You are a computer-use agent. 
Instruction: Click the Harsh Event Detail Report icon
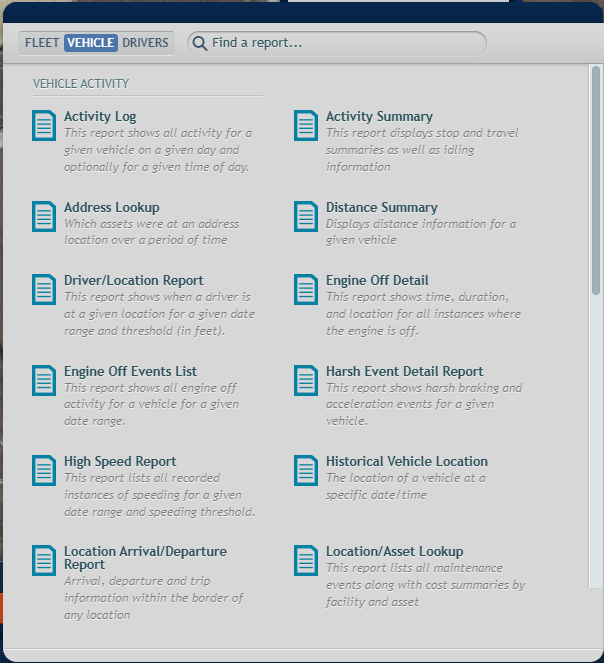[x=306, y=380]
